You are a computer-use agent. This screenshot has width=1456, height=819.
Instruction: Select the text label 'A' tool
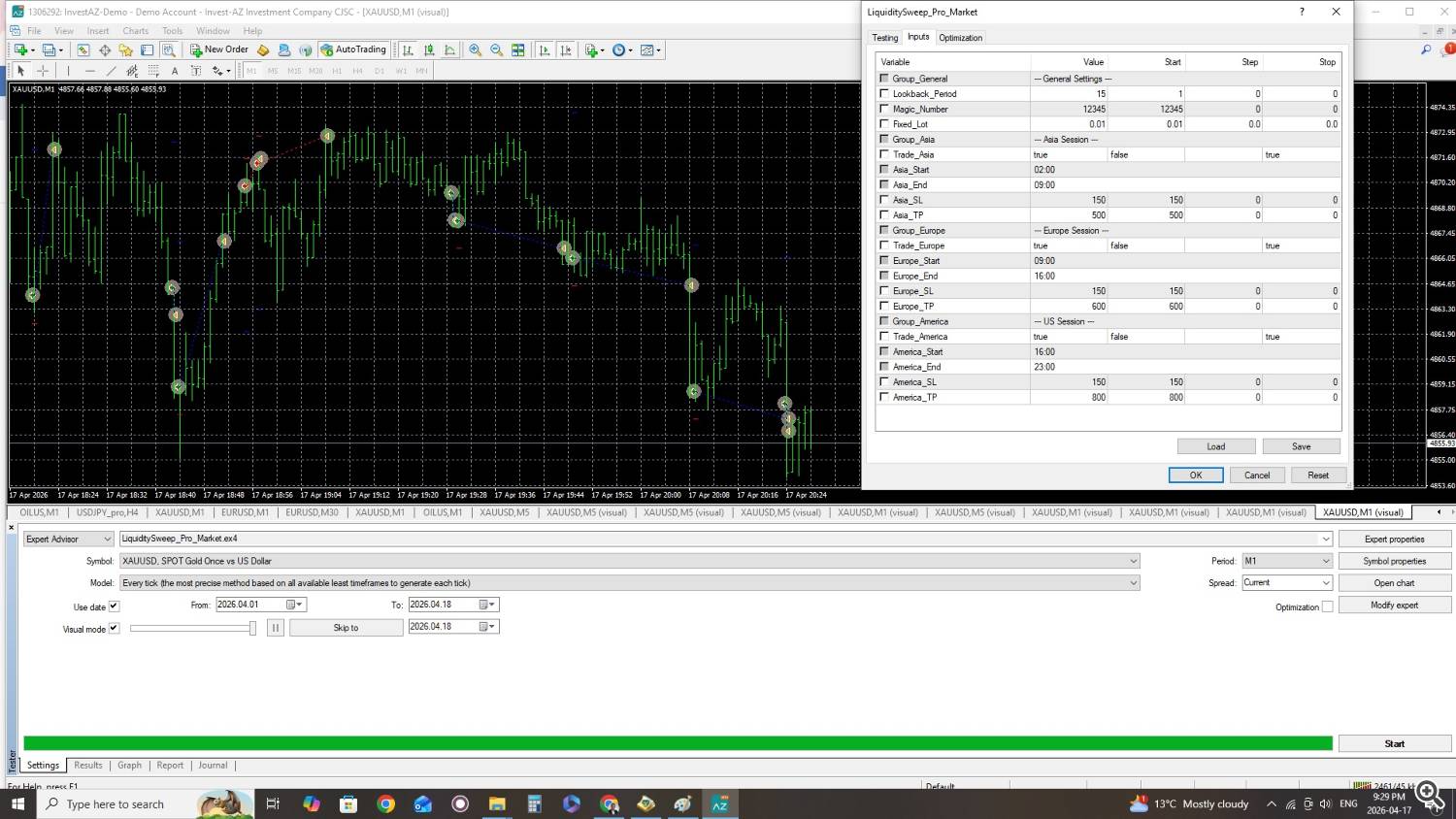click(x=175, y=71)
